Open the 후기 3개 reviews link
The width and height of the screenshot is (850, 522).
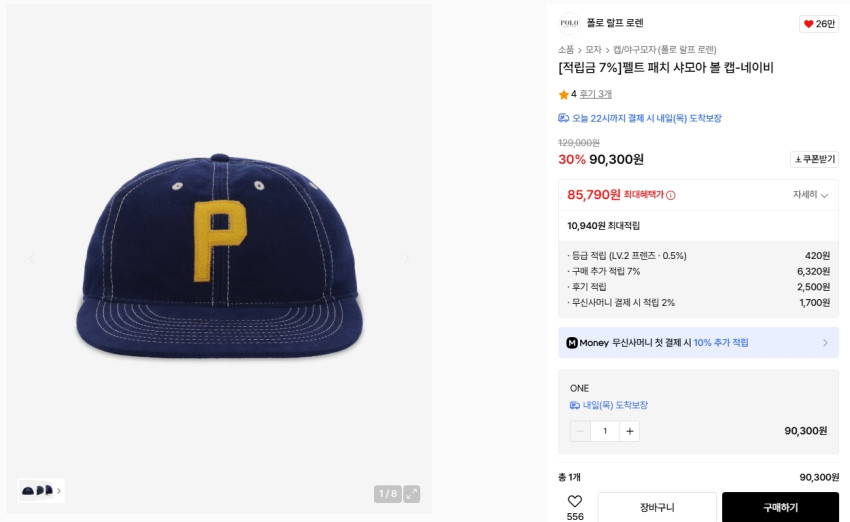point(595,94)
